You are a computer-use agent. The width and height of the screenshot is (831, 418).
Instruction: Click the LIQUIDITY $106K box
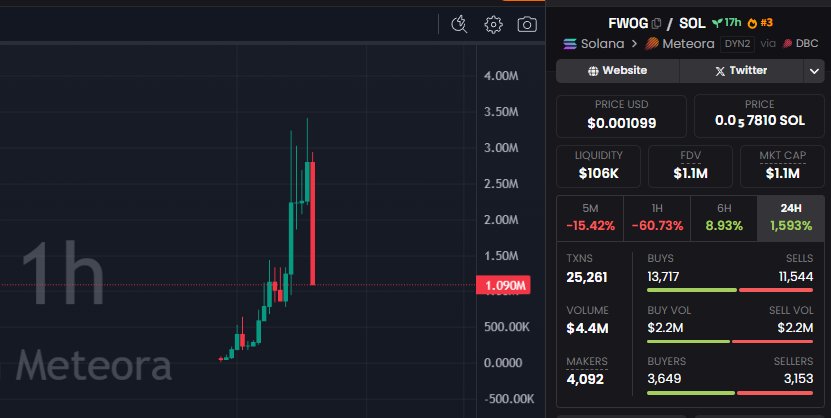(x=598, y=166)
